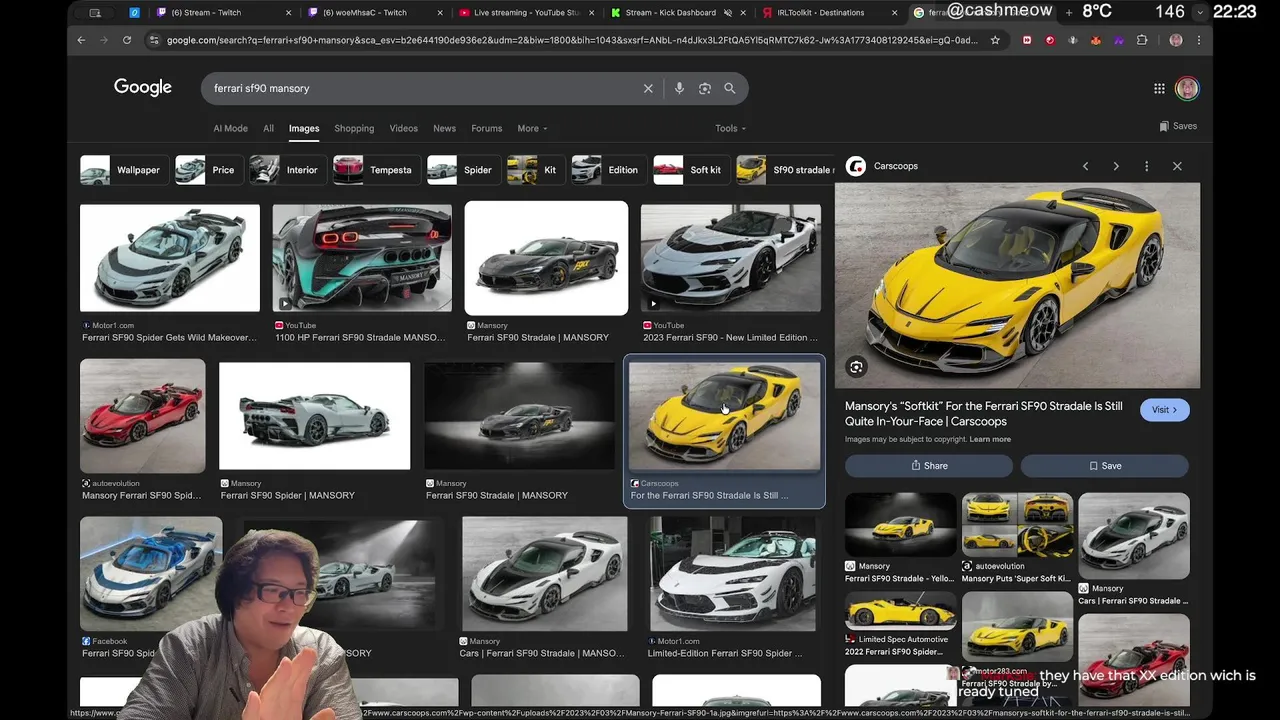This screenshot has height=720, width=1280.
Task: Open Motor1.com SF90 Spider Wild Makeover thumbnail
Action: point(170,258)
